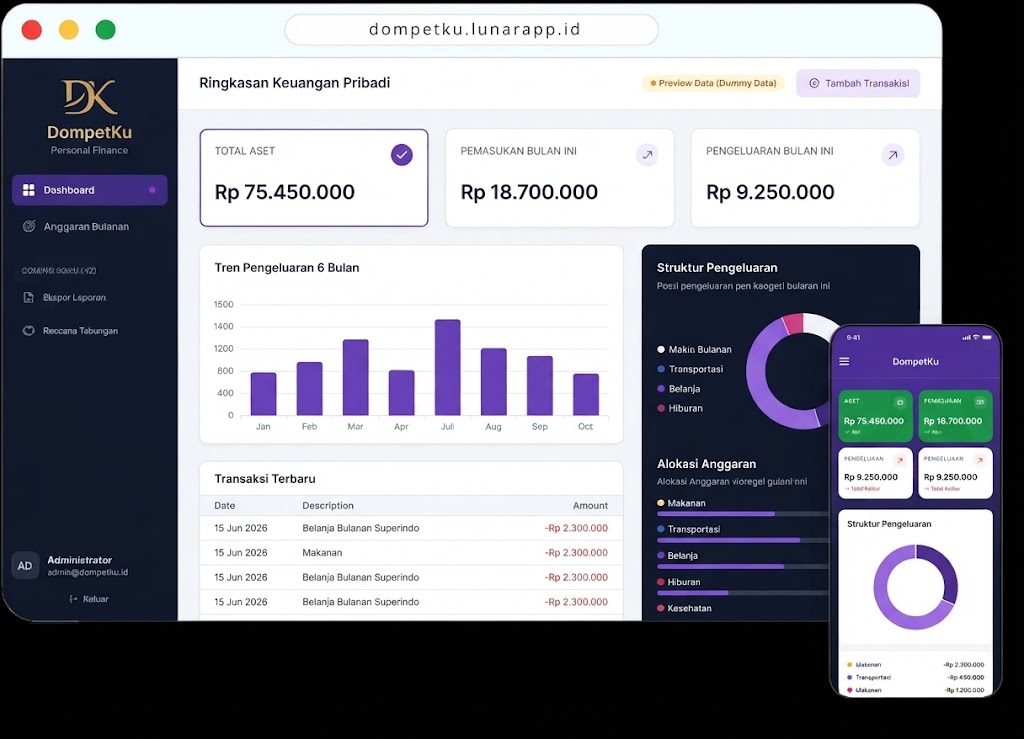Select the Total Aset card

[314, 178]
